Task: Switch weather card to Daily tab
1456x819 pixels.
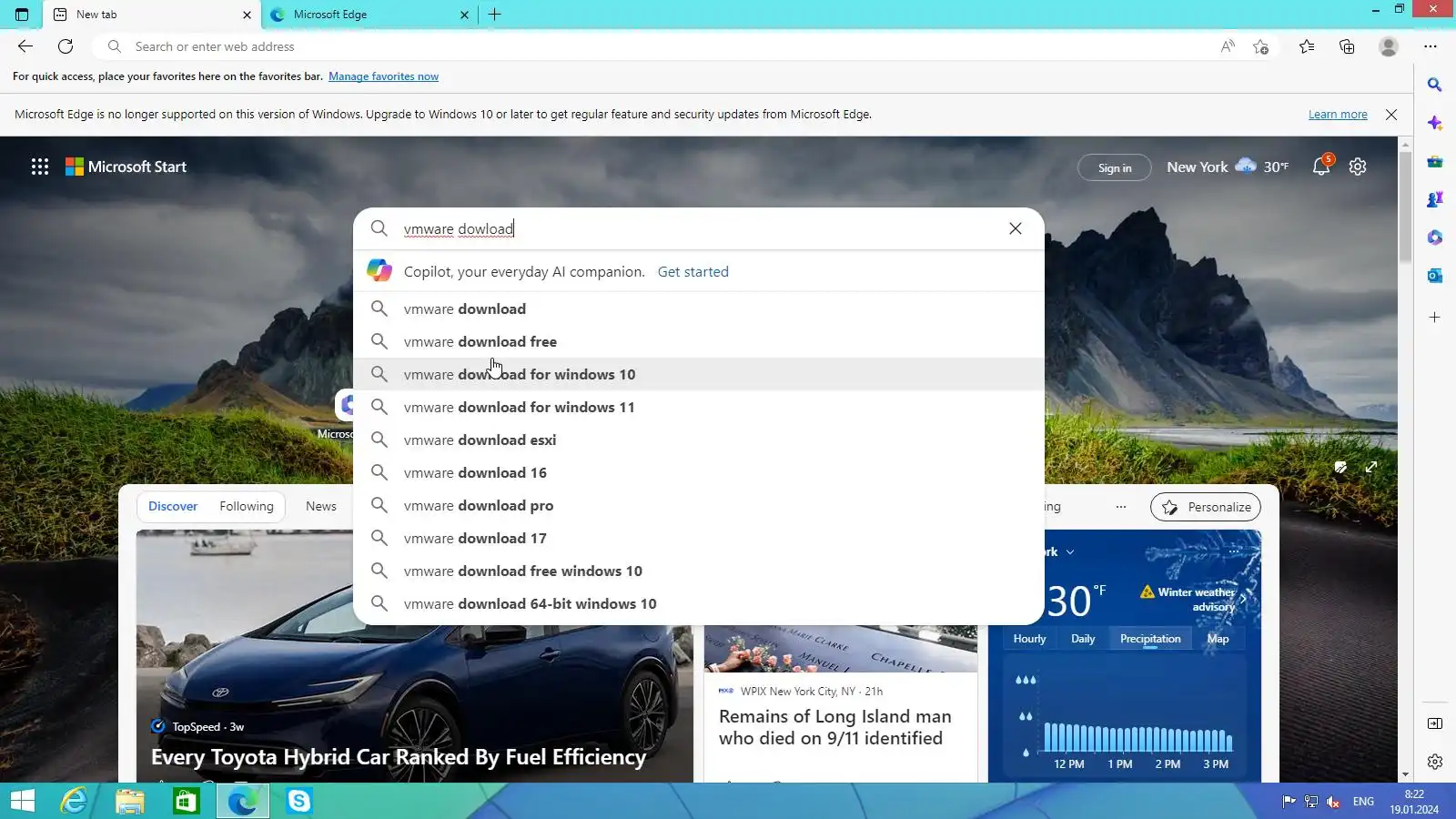Action: coord(1083,639)
